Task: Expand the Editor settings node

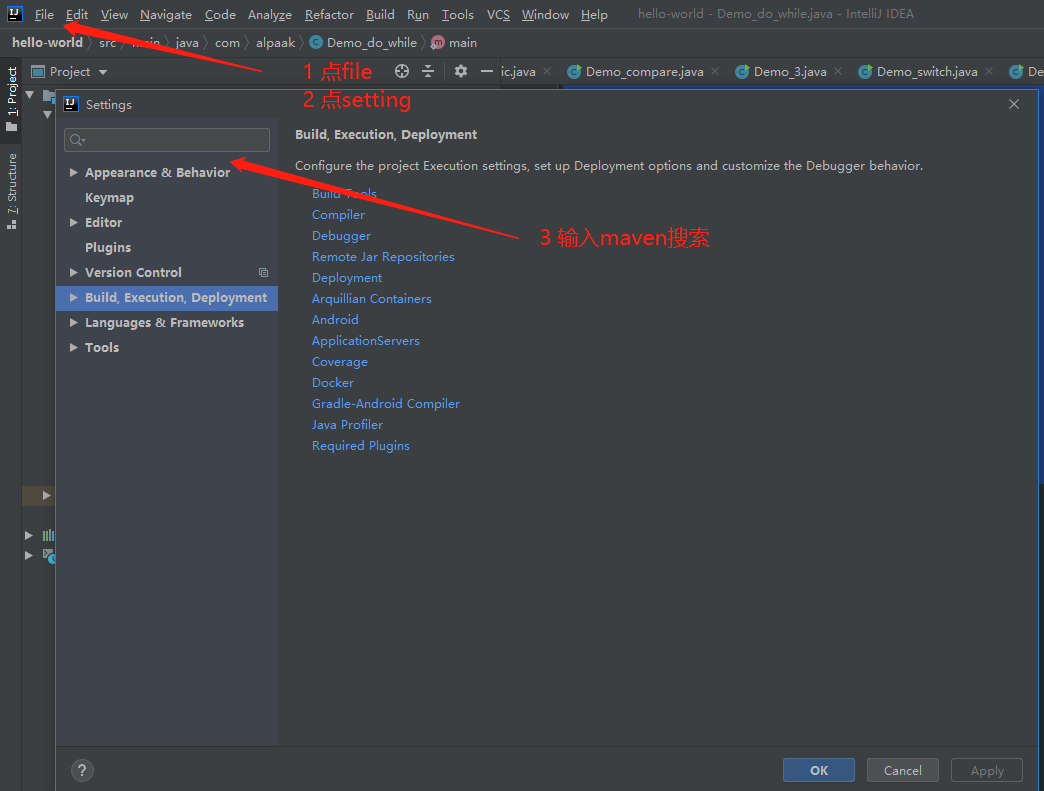Action: point(73,222)
